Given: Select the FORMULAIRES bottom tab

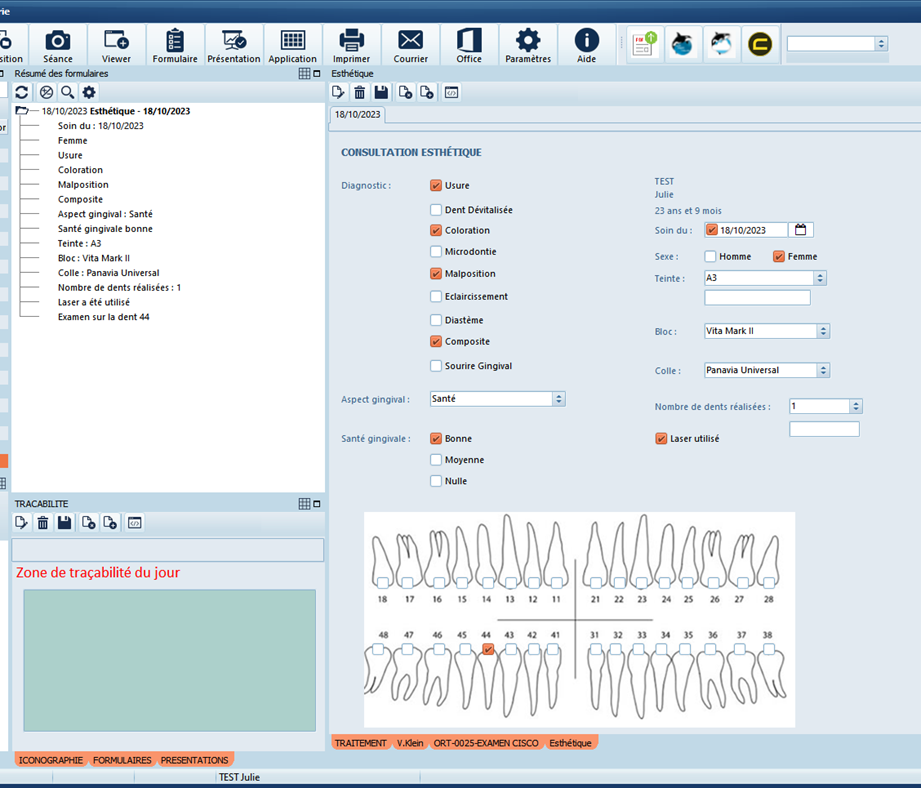Looking at the screenshot, I should pyautogui.click(x=122, y=760).
